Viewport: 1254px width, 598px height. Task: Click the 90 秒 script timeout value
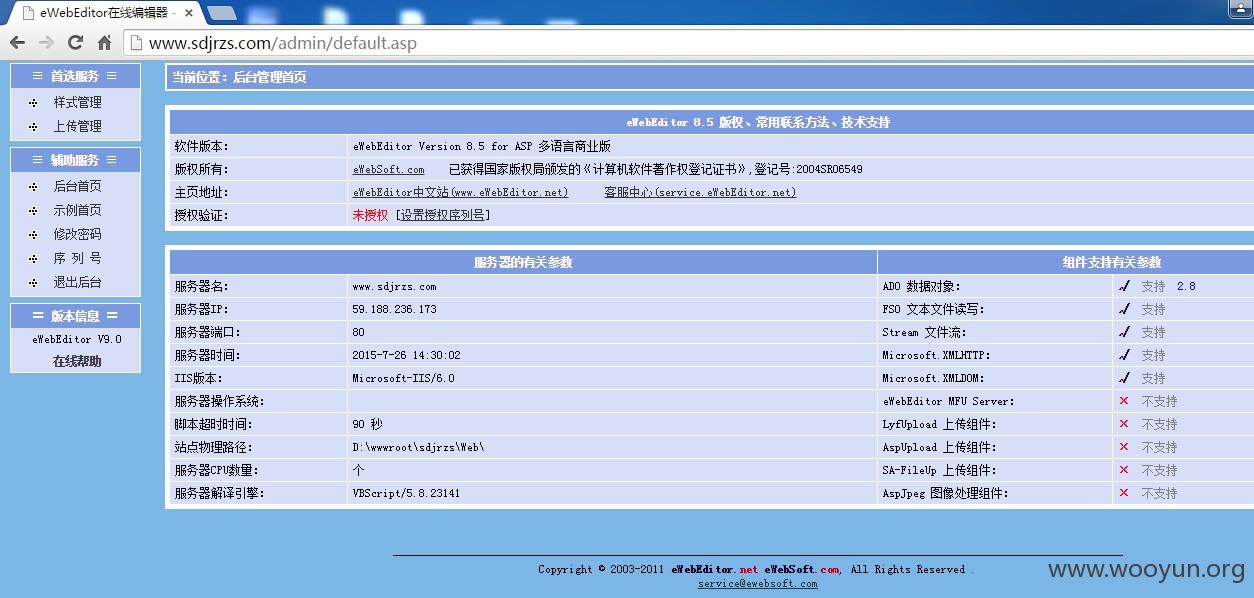coord(367,424)
